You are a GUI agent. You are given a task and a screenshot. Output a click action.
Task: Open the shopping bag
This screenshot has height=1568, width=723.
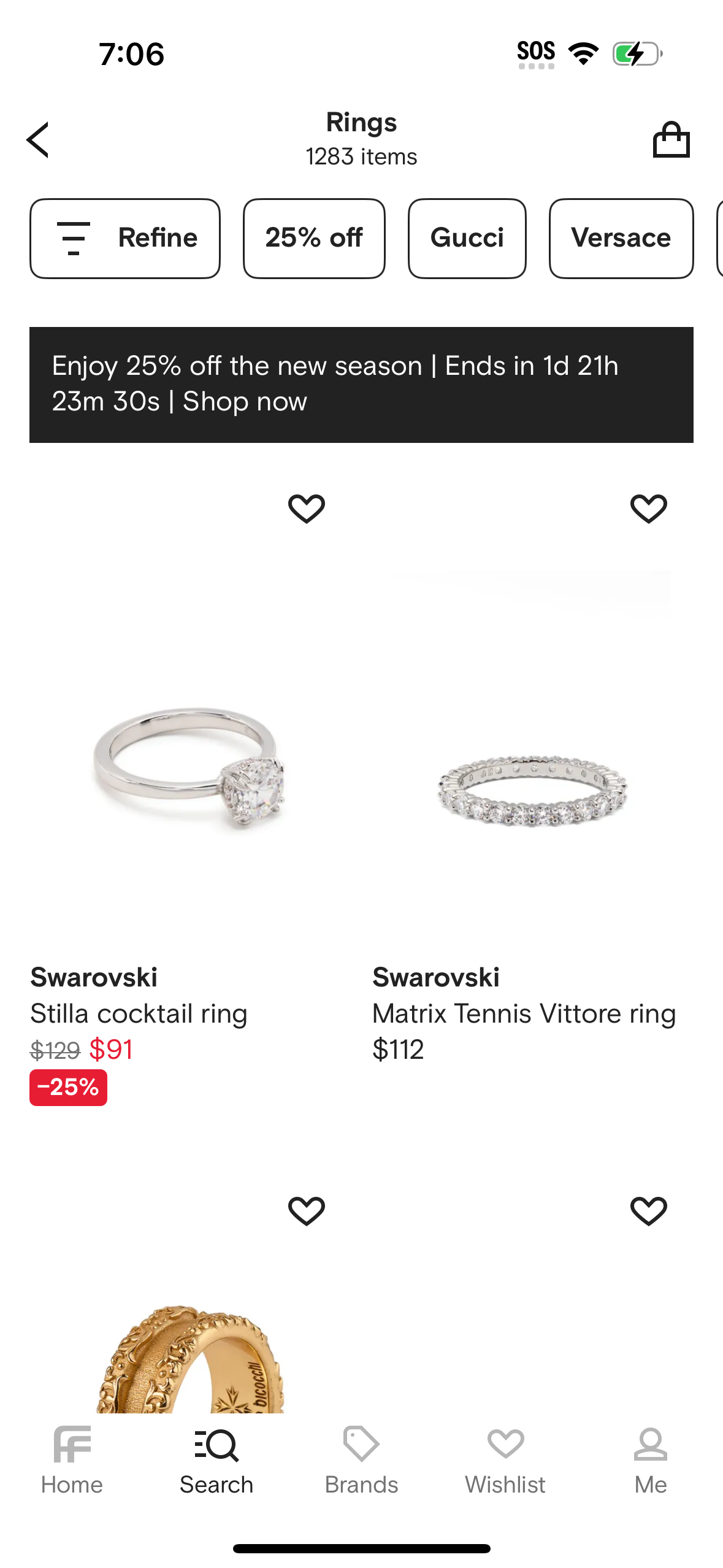(x=671, y=140)
